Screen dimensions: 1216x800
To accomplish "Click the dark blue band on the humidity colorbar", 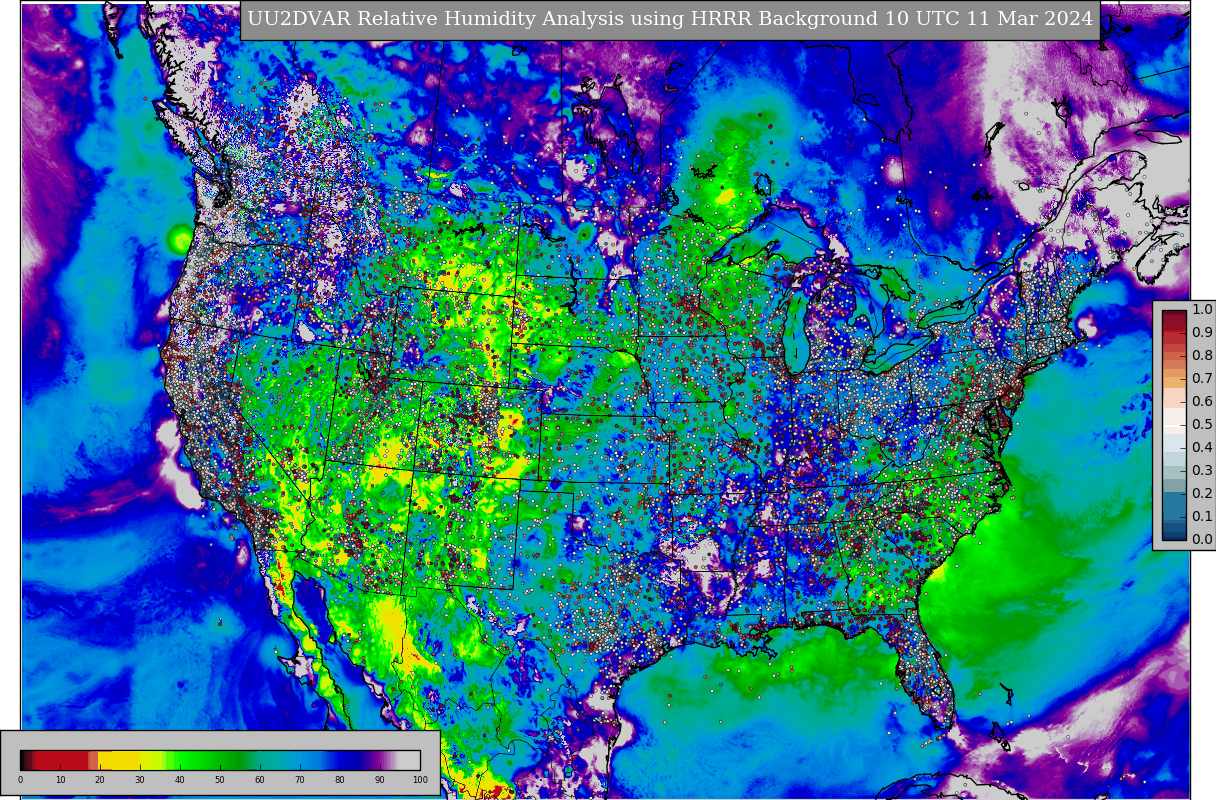I will (x=345, y=760).
